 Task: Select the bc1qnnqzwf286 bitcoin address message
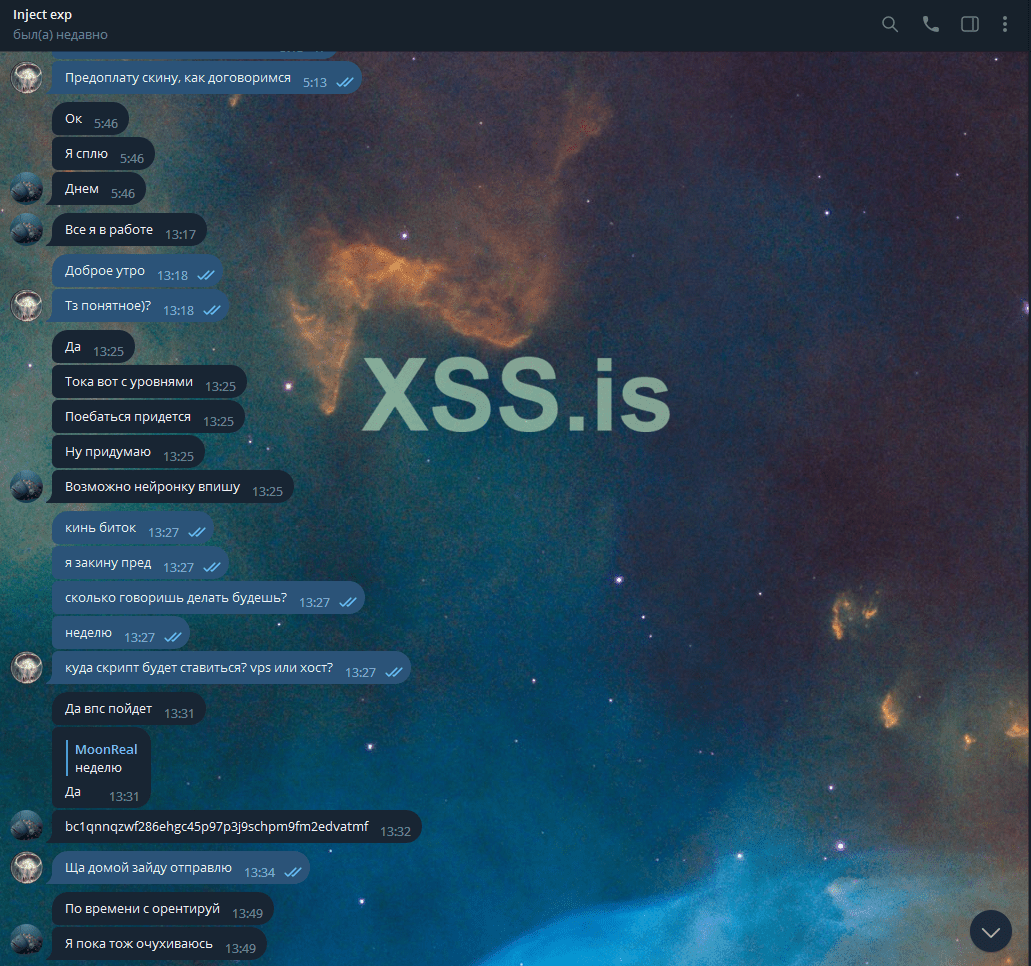(235, 827)
